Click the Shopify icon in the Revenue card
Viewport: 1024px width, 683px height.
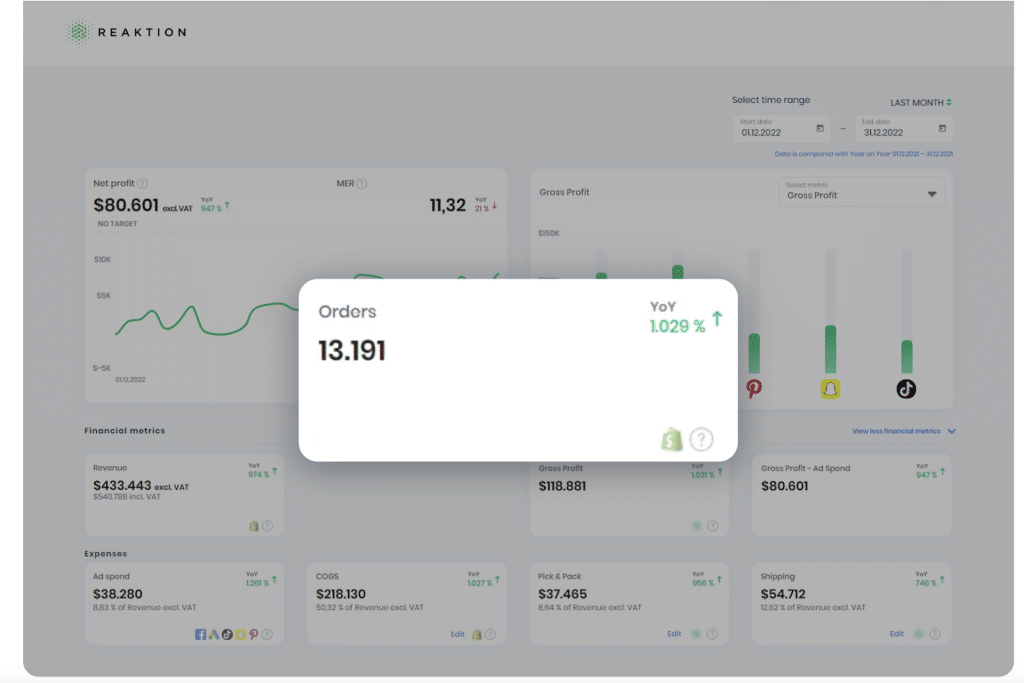(x=254, y=526)
